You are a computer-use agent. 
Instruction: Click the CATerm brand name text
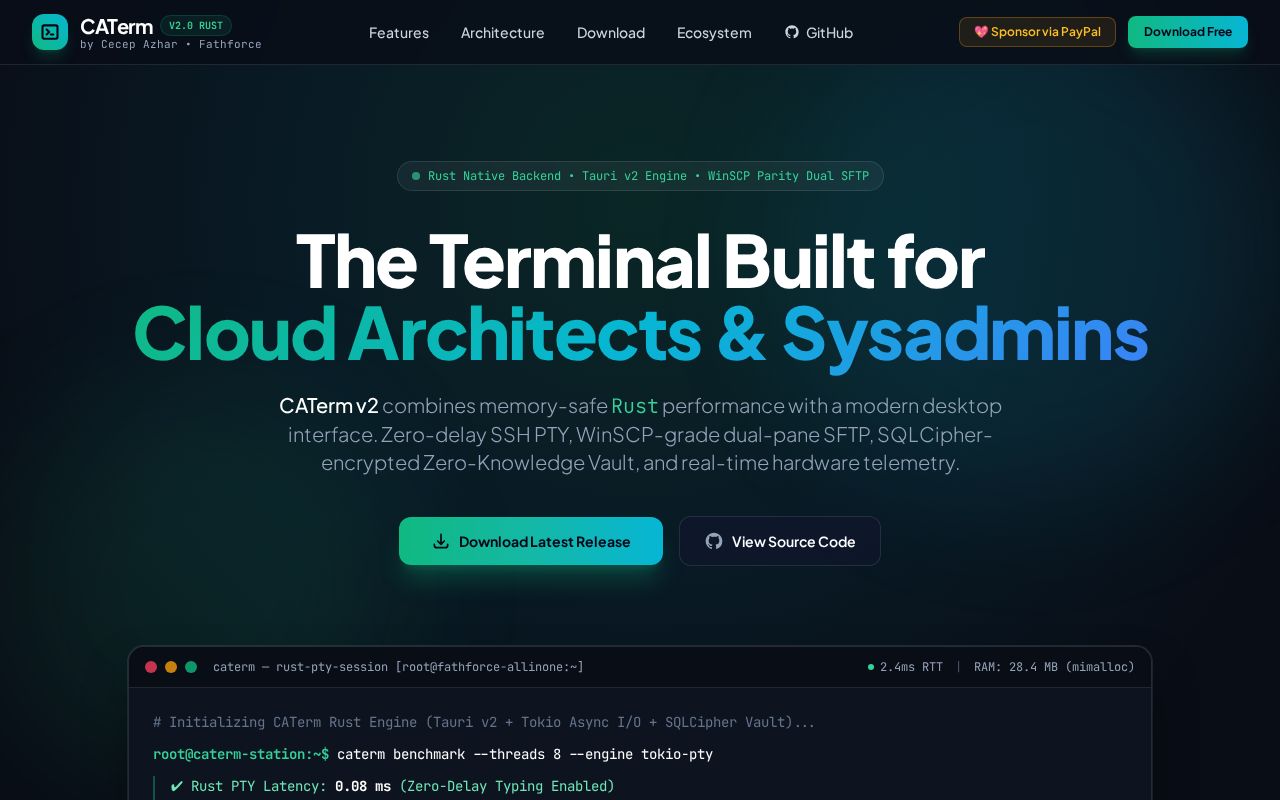pos(116,27)
